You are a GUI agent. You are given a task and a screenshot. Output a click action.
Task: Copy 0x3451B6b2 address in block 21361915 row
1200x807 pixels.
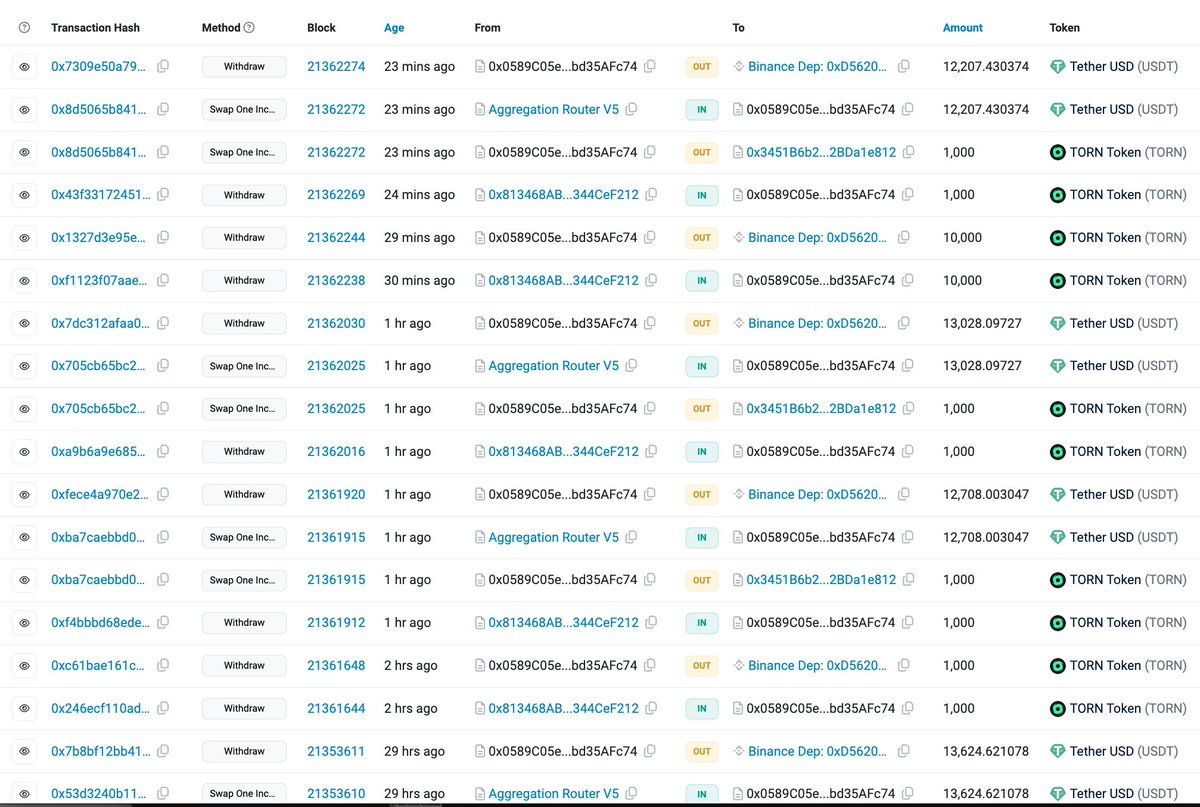click(907, 580)
